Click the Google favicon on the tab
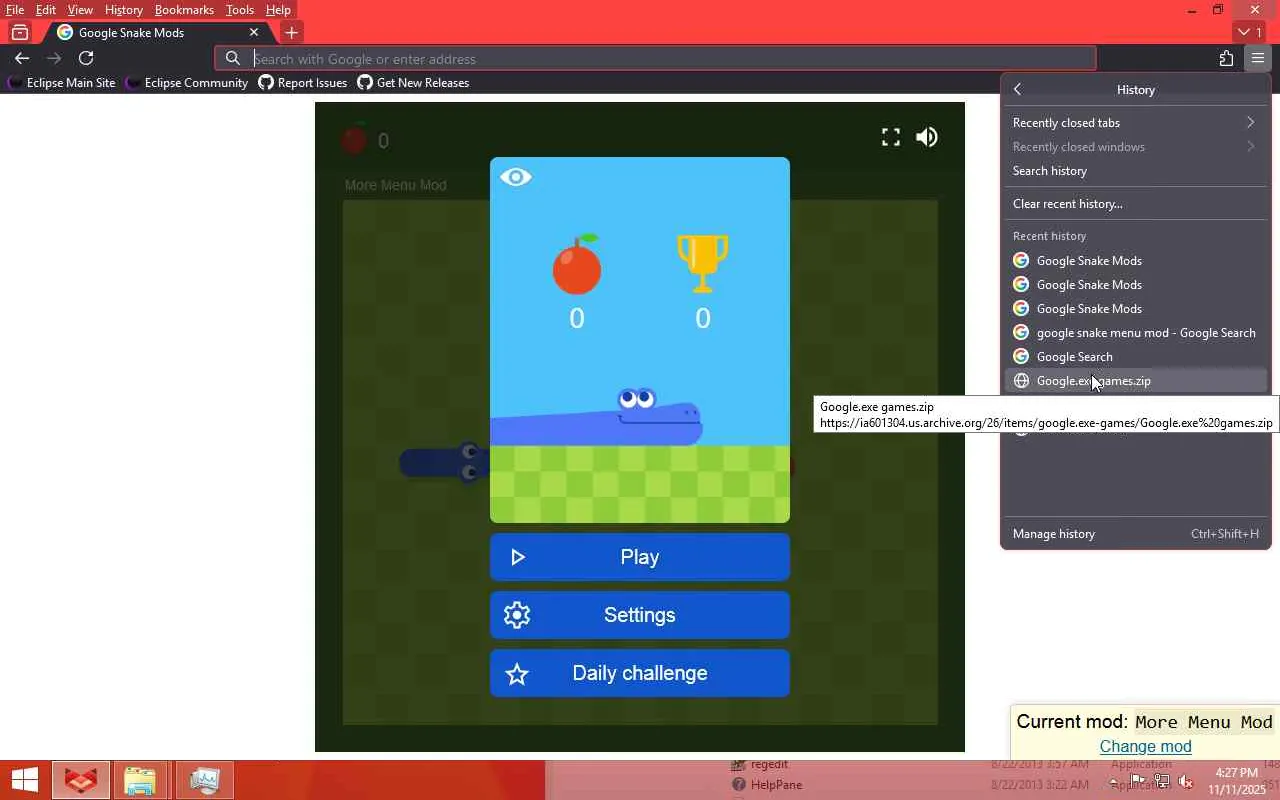This screenshot has height=800, width=1280. pos(65,32)
